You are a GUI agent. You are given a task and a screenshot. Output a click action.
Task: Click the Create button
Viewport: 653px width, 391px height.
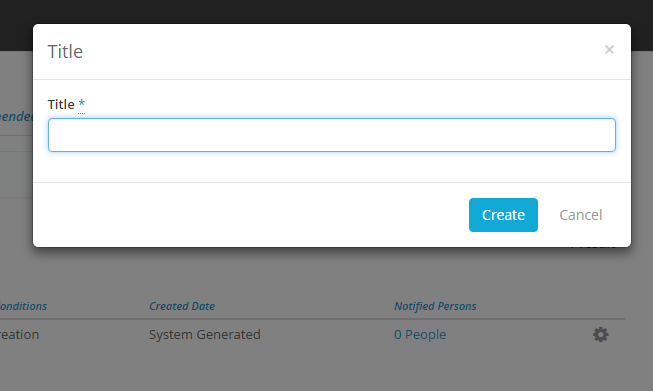coord(503,215)
